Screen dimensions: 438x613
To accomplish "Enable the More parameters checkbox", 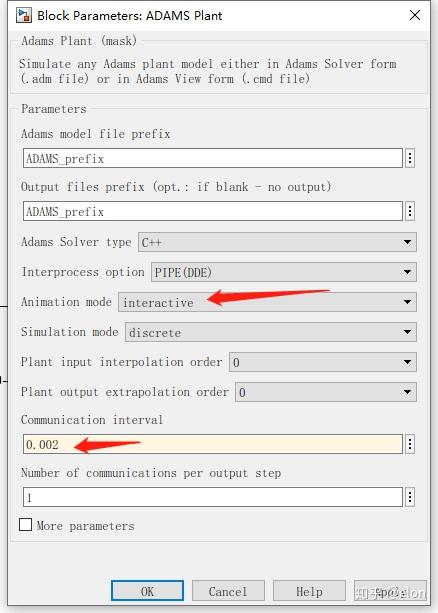I will pos(25,525).
